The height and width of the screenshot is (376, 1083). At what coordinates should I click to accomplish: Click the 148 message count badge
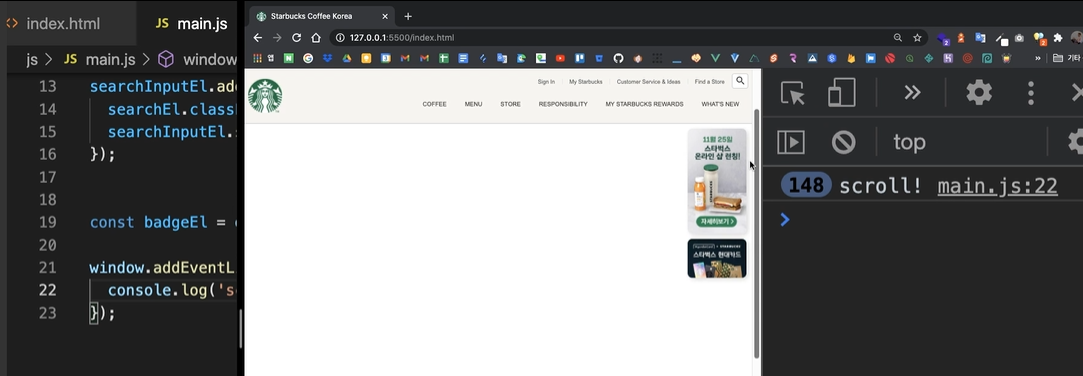point(806,185)
